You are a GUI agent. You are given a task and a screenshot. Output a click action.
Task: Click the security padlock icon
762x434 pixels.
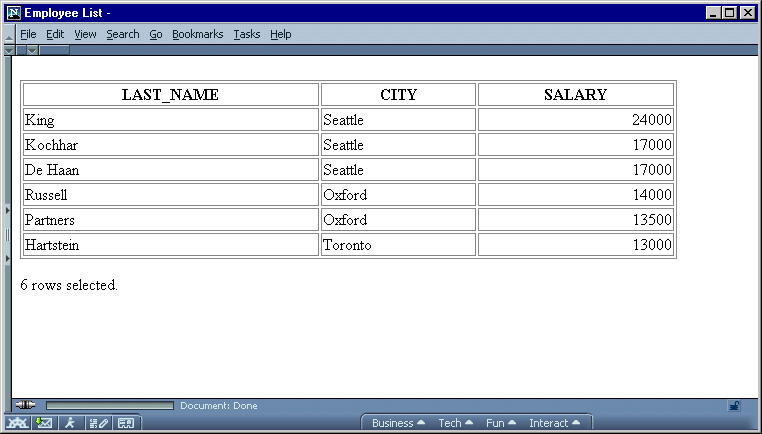coord(734,406)
